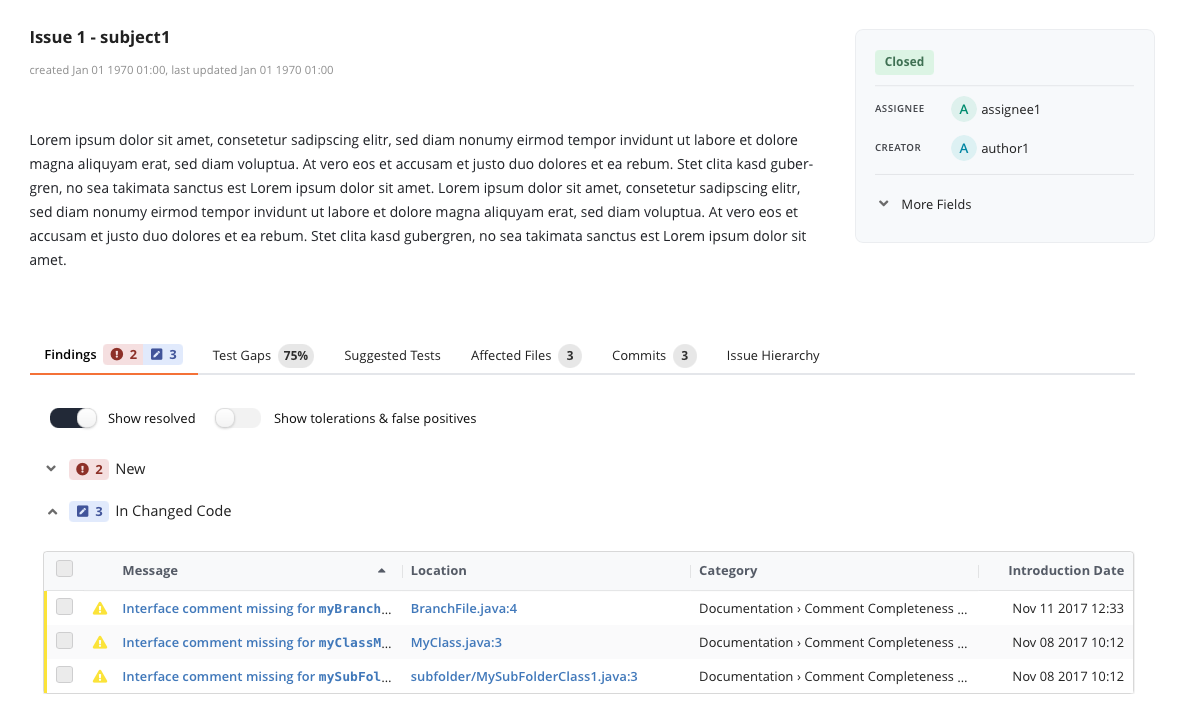The image size is (1183, 712).
Task: Open the Affected Files tab
Action: point(511,355)
